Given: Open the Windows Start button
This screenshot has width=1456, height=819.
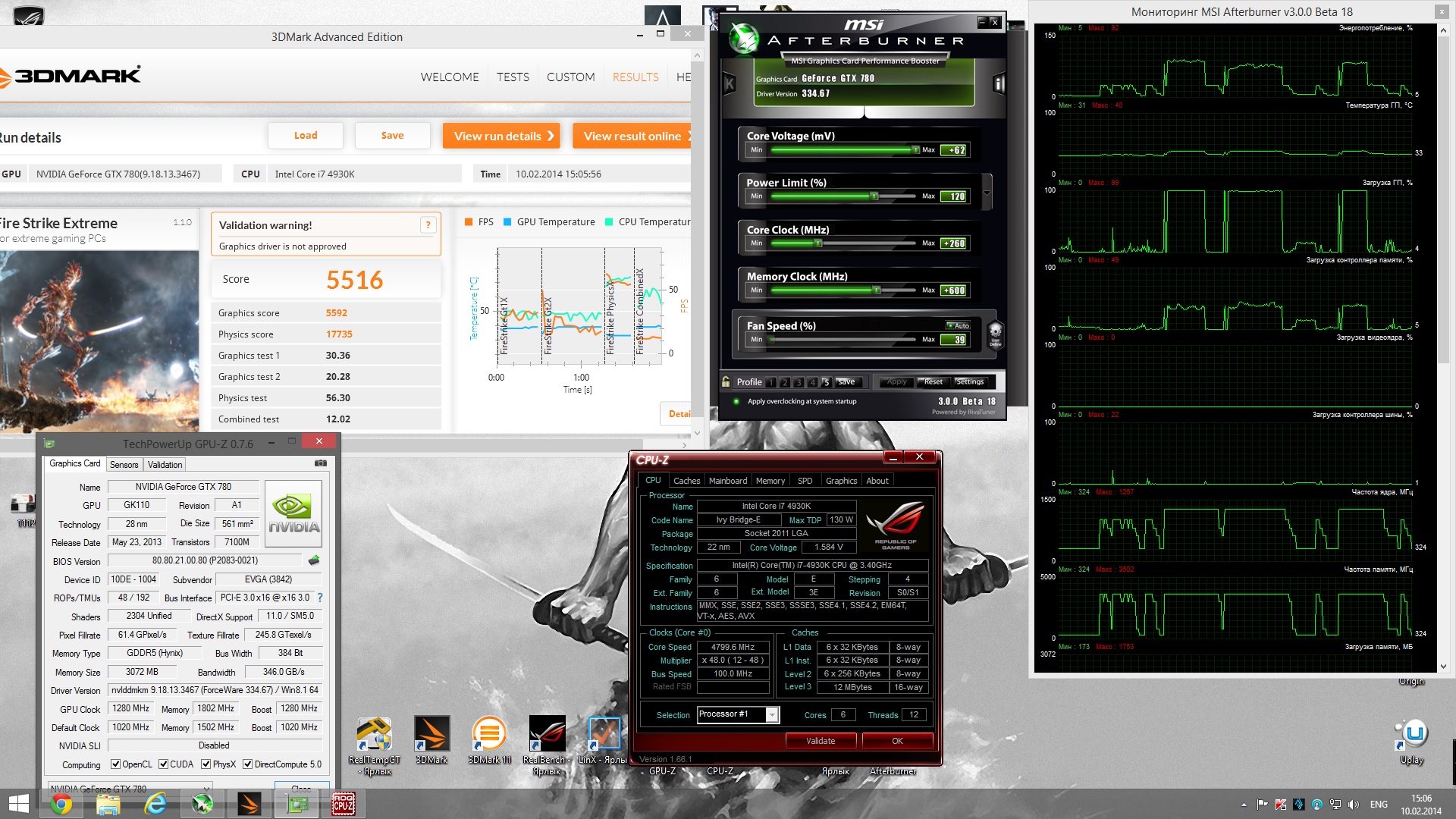Looking at the screenshot, I should (18, 804).
